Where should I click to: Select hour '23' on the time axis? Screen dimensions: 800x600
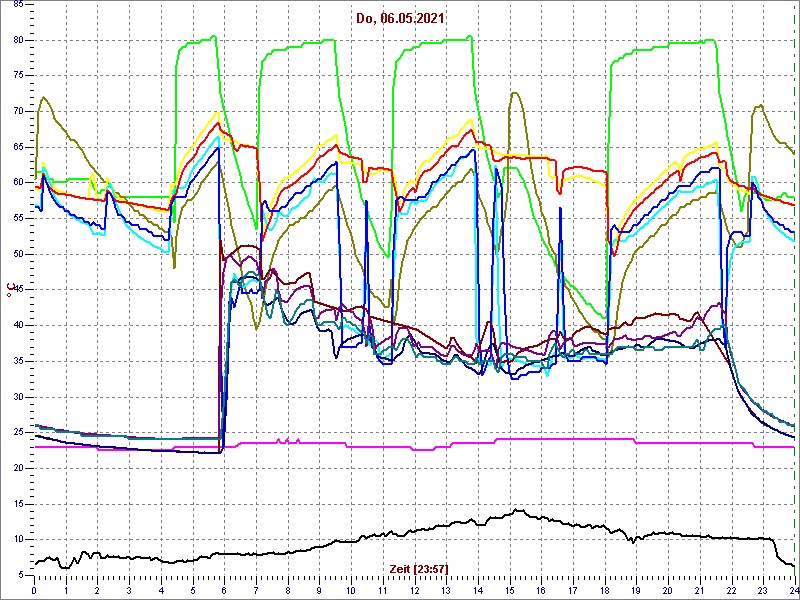tap(763, 591)
